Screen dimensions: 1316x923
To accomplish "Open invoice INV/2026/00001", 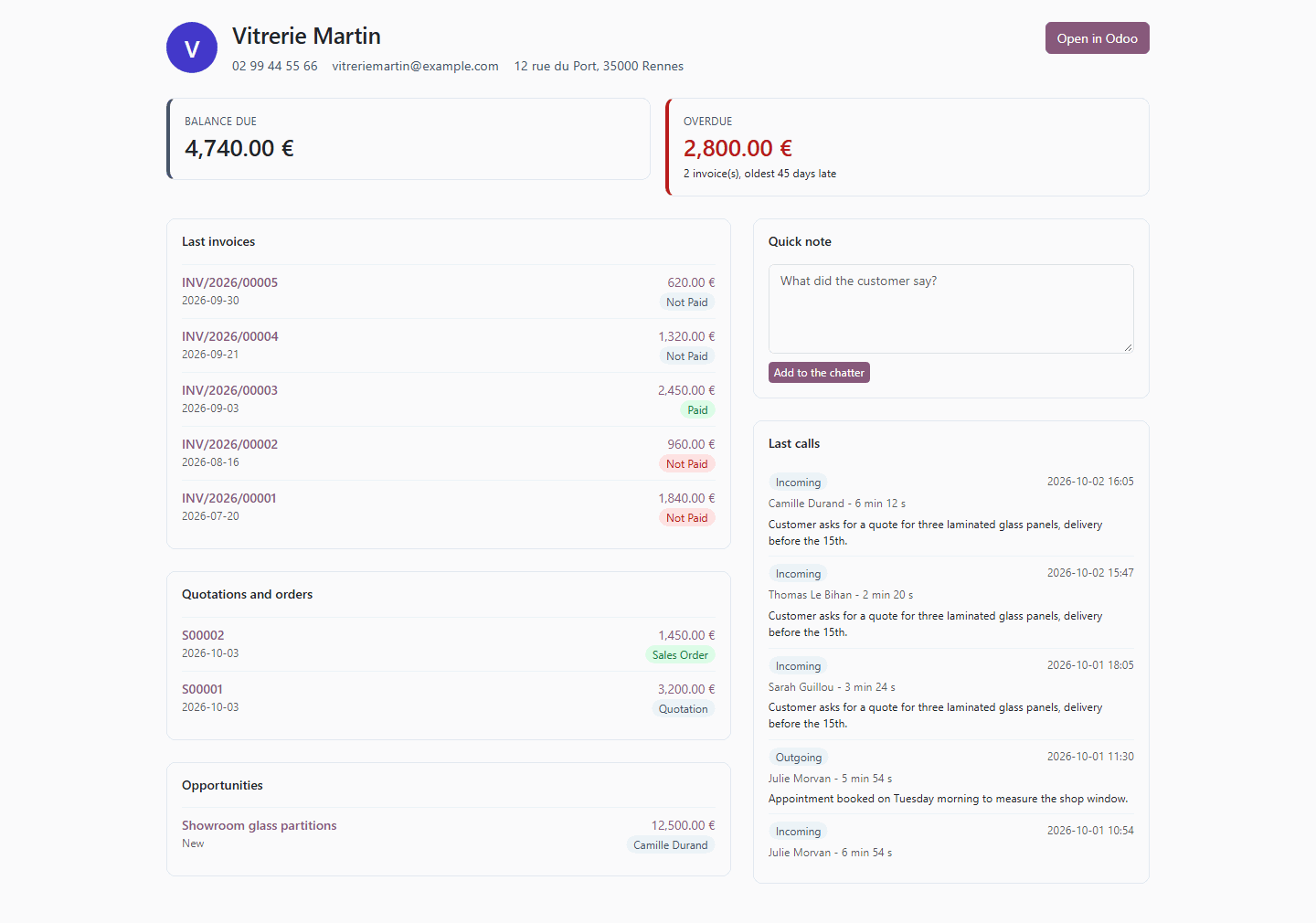I will [x=228, y=498].
